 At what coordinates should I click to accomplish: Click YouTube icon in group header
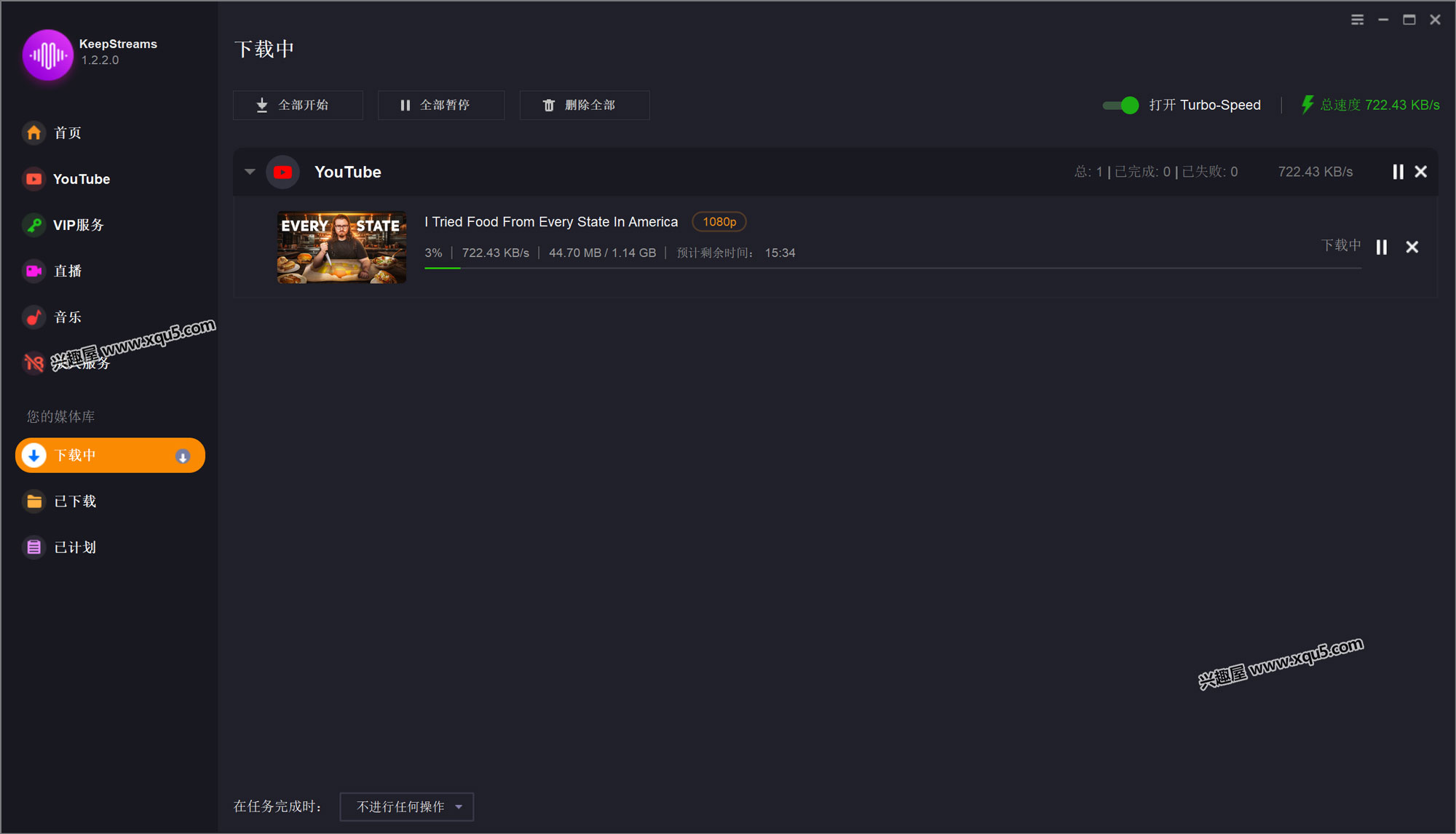(x=283, y=172)
